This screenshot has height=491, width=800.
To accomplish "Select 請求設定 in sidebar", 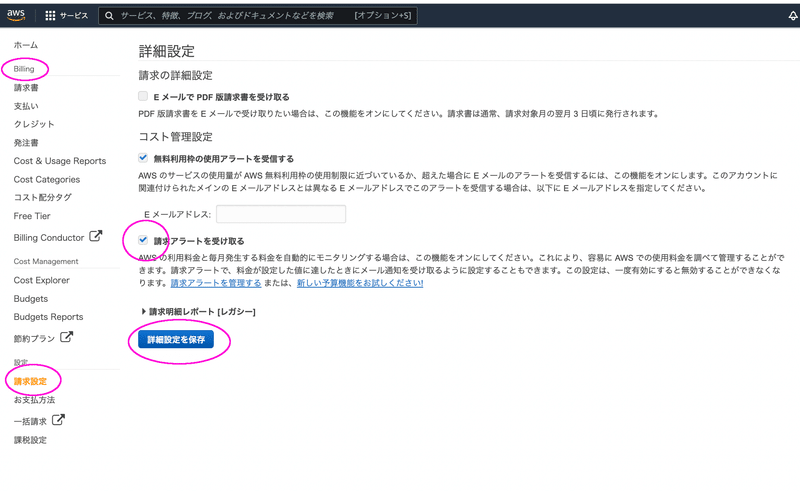I will [x=30, y=381].
